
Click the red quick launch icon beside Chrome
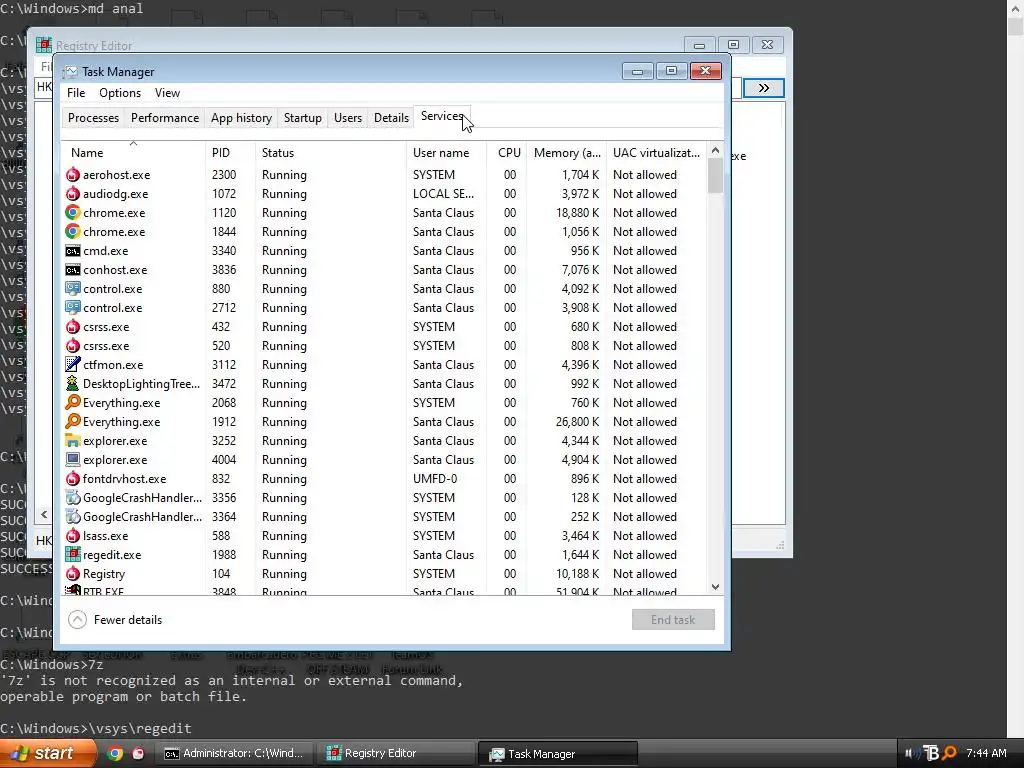pyautogui.click(x=138, y=754)
